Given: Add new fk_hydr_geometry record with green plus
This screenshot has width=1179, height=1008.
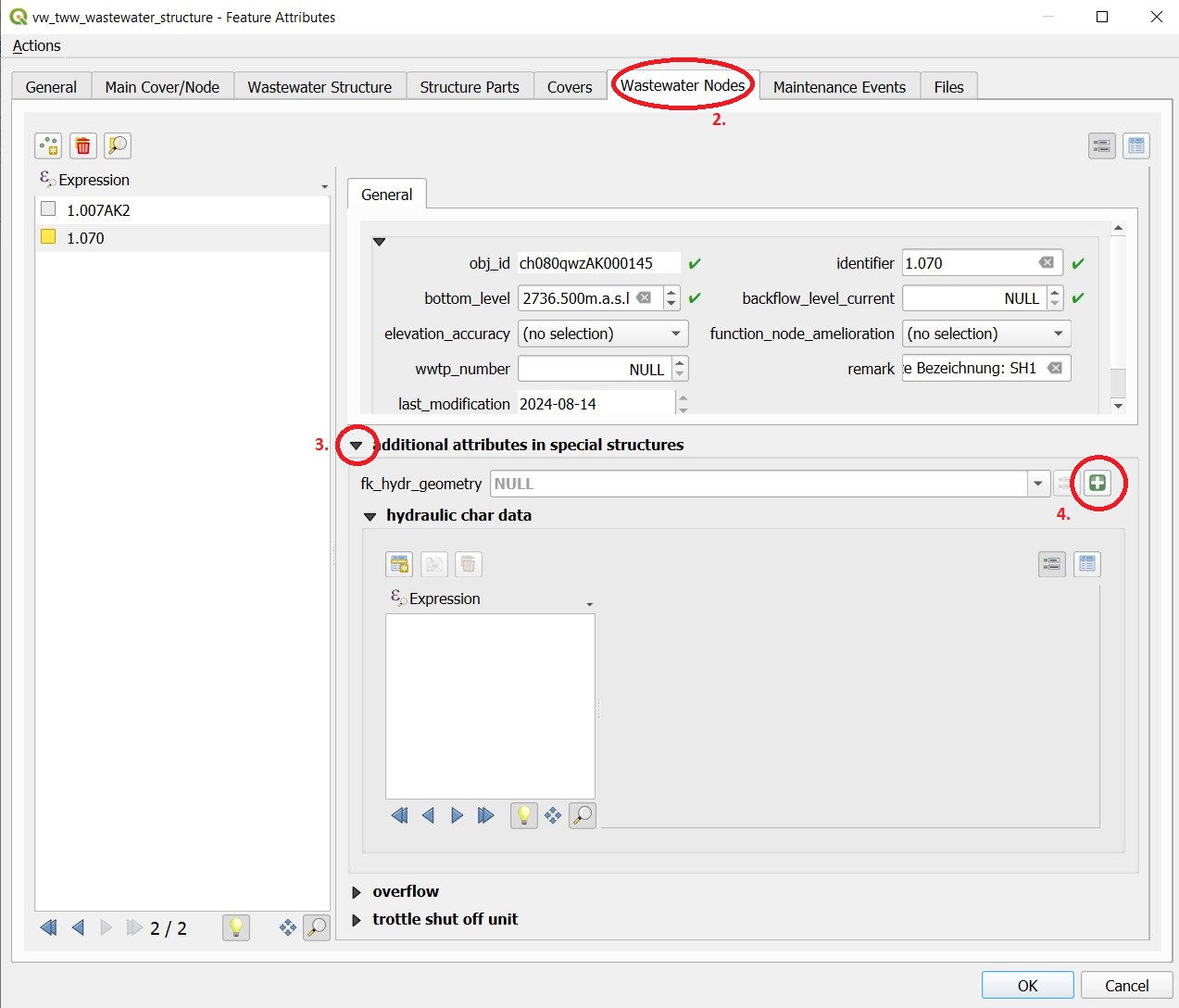Looking at the screenshot, I should pos(1097,483).
